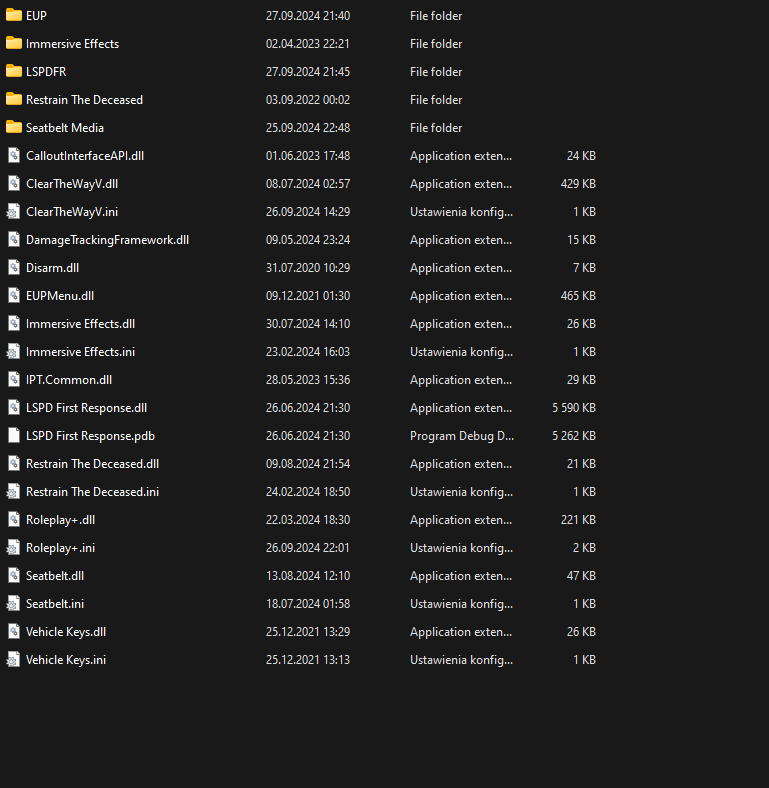
Task: Click the Immersive Effects.ini config icon
Action: click(14, 352)
